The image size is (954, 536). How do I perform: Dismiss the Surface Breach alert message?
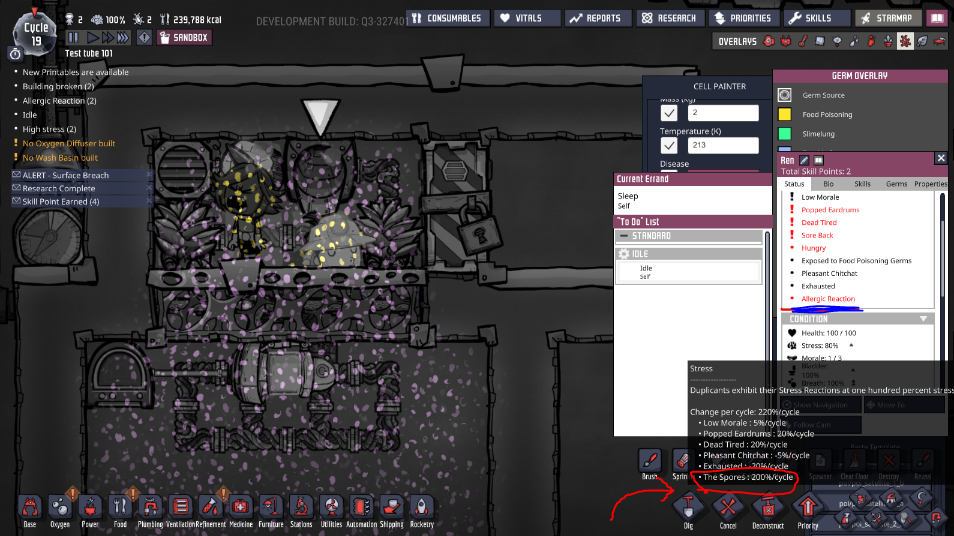(149, 175)
